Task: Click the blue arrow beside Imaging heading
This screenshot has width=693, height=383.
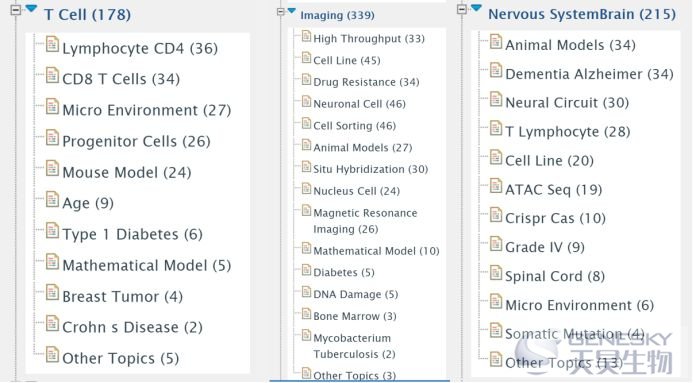Action: point(292,11)
